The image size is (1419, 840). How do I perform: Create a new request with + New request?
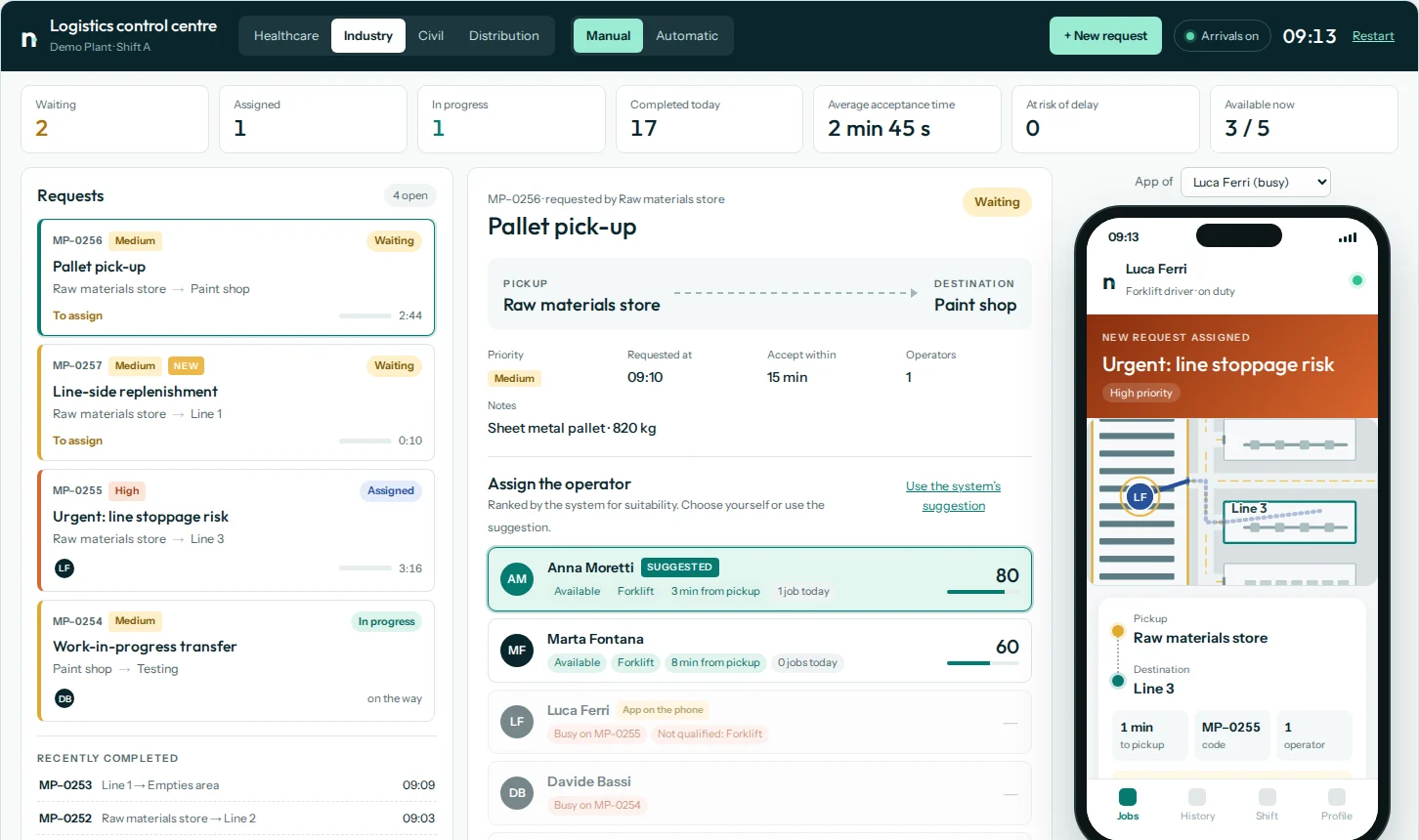tap(1105, 36)
